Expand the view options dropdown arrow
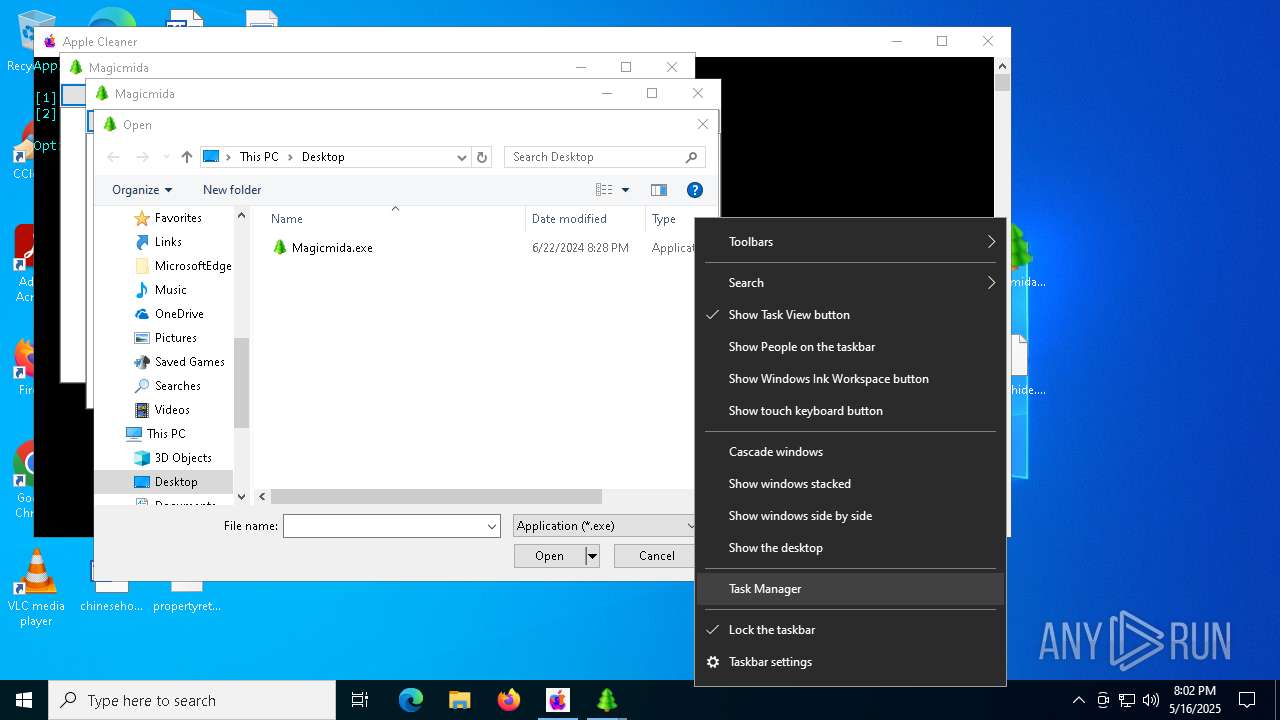Image resolution: width=1280 pixels, height=720 pixels. tap(626, 190)
